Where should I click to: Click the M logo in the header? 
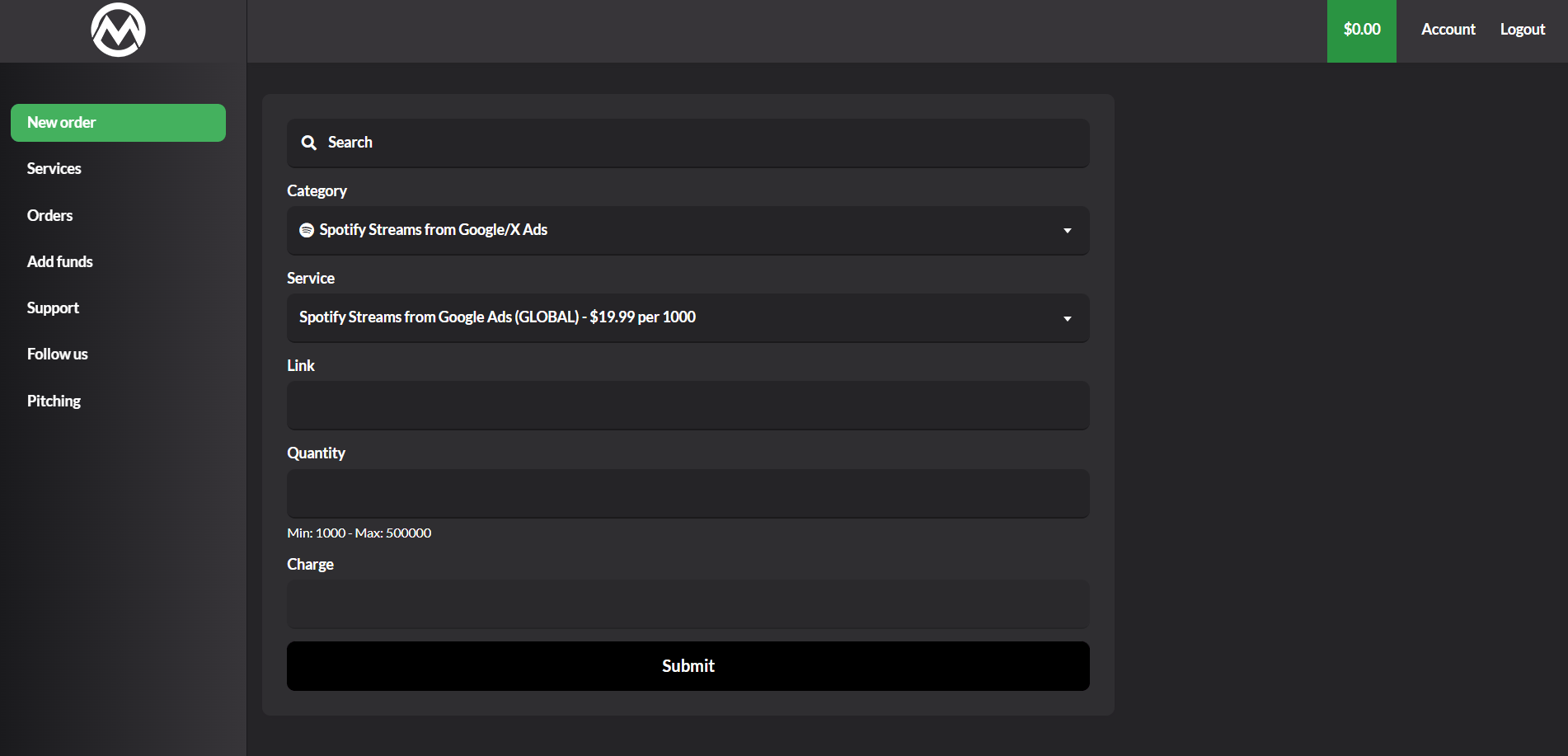pos(118,31)
